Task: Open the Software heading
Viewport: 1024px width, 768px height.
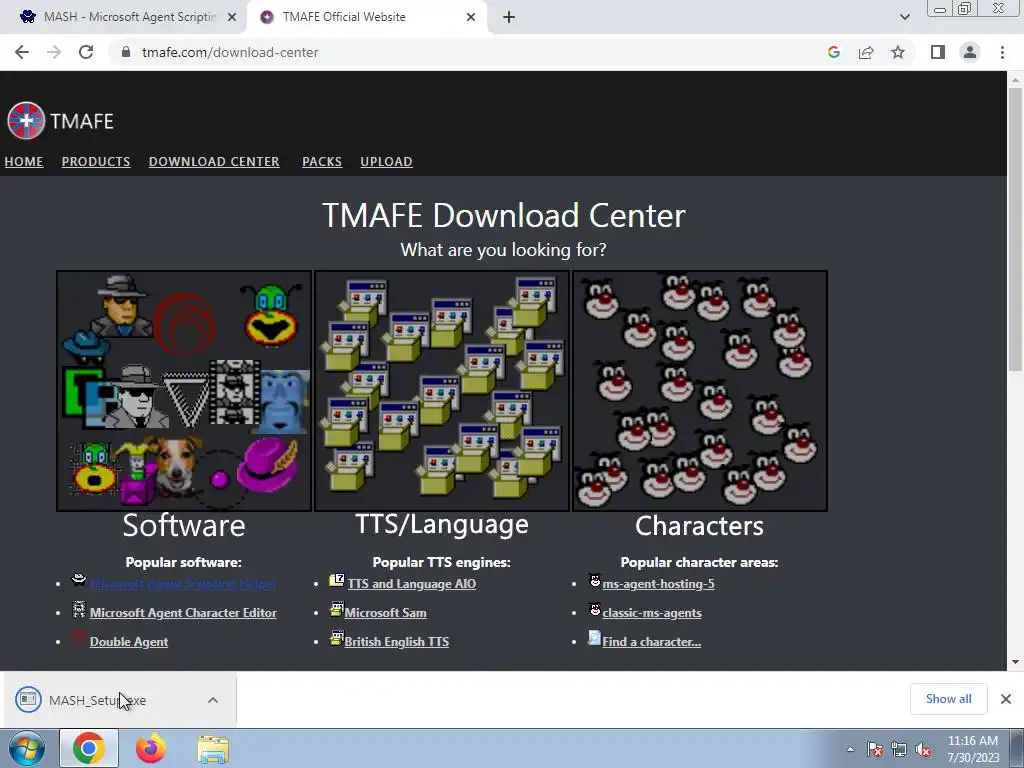Action: (184, 525)
